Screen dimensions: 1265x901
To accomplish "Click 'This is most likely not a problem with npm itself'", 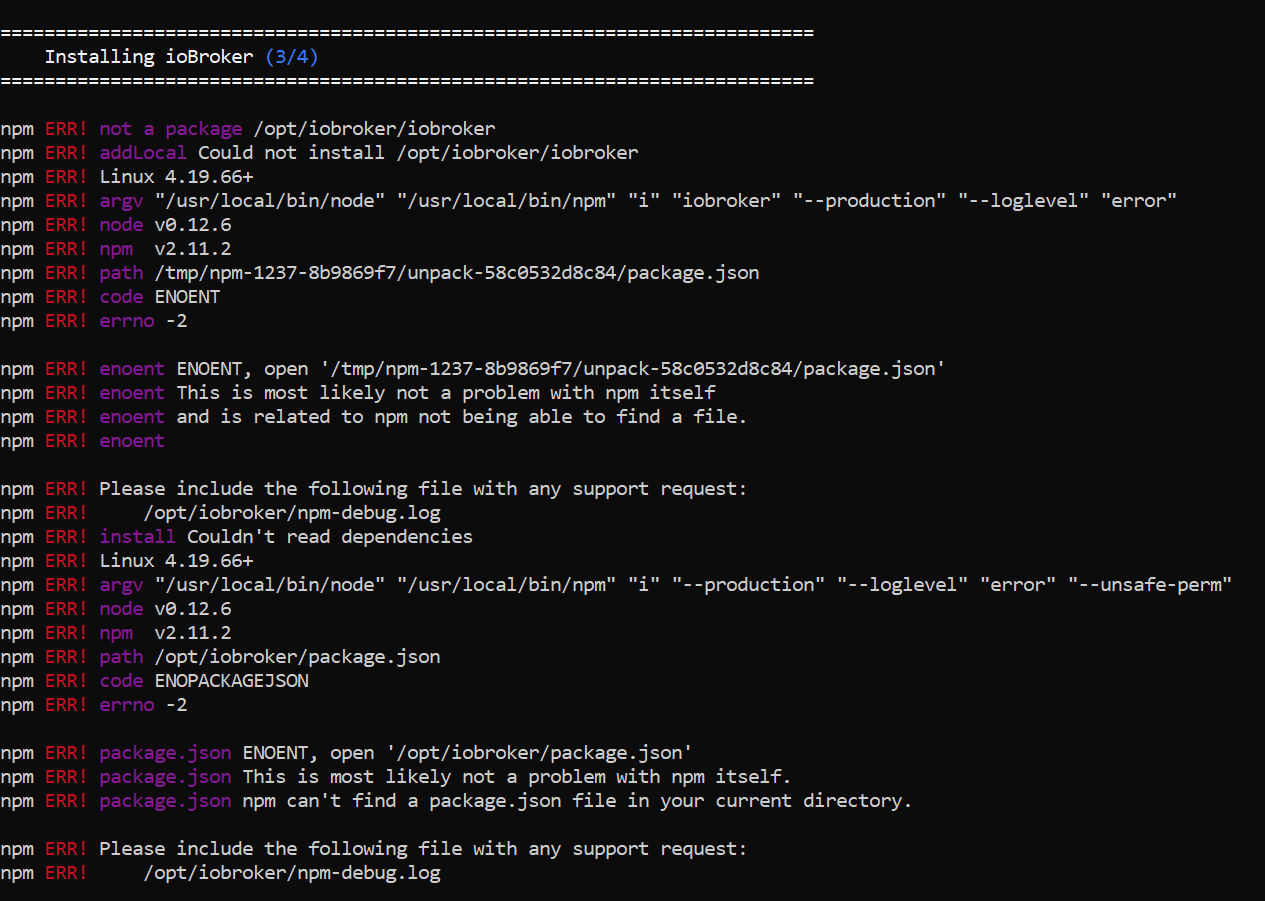I will click(x=446, y=393).
